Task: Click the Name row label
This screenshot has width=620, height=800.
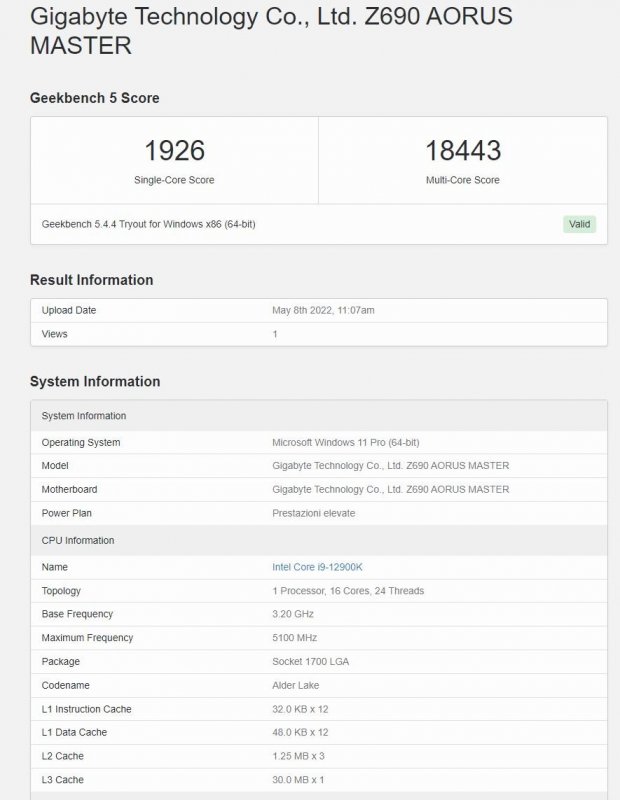Action: coord(55,567)
